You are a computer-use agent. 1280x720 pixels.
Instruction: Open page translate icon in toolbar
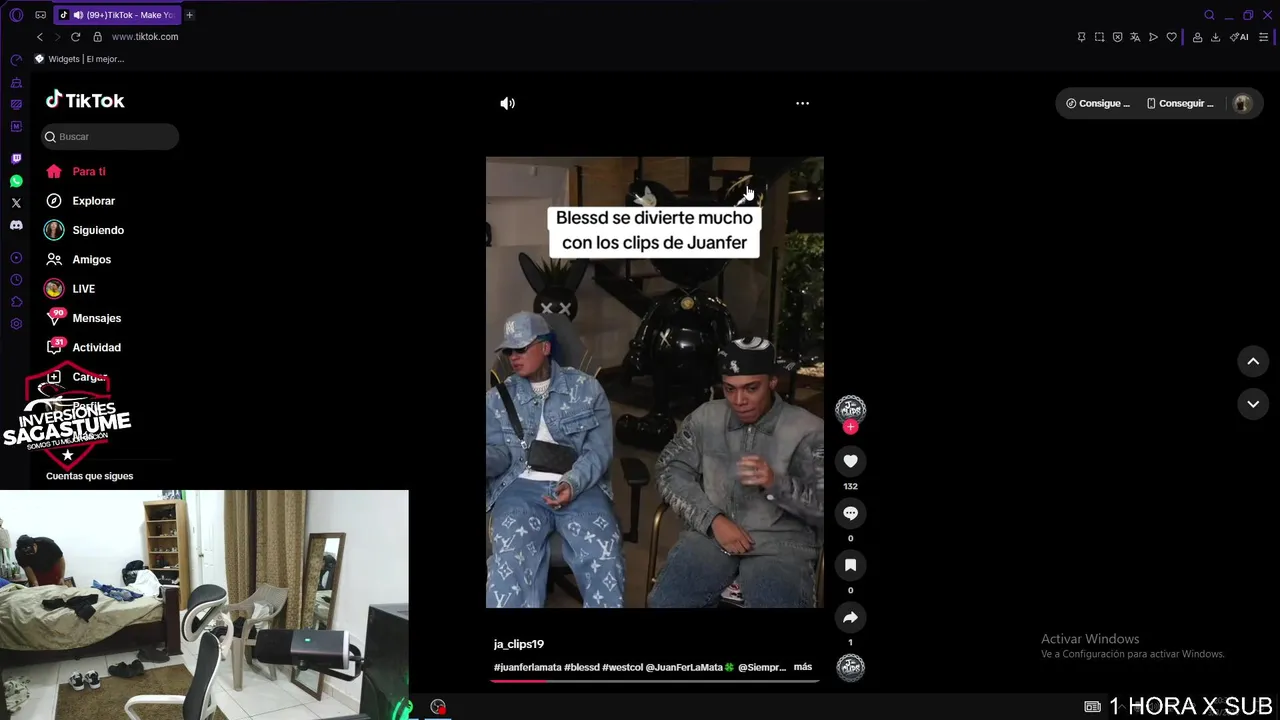[x=1135, y=37]
